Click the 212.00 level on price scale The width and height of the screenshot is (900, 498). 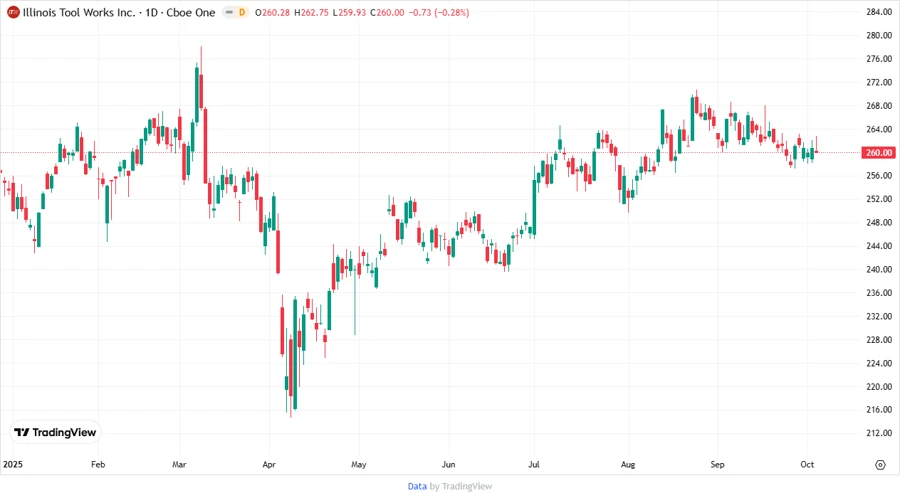(x=880, y=433)
